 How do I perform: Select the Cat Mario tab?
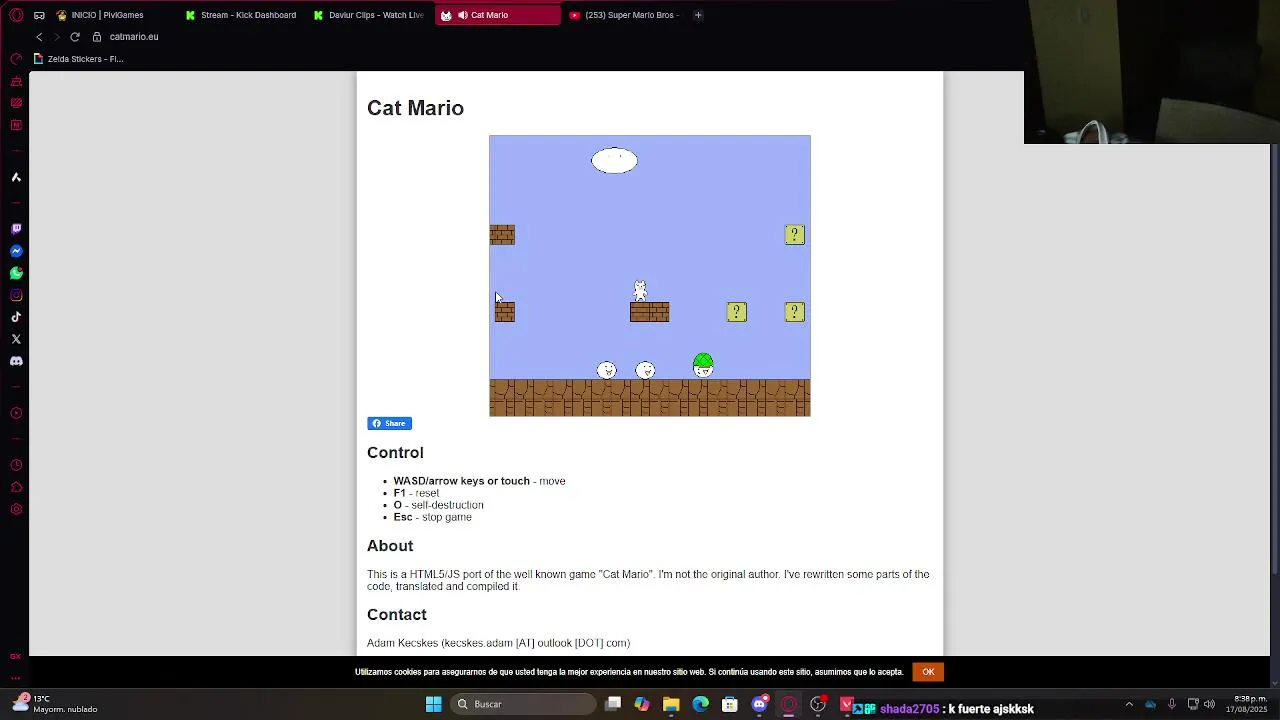coord(498,15)
